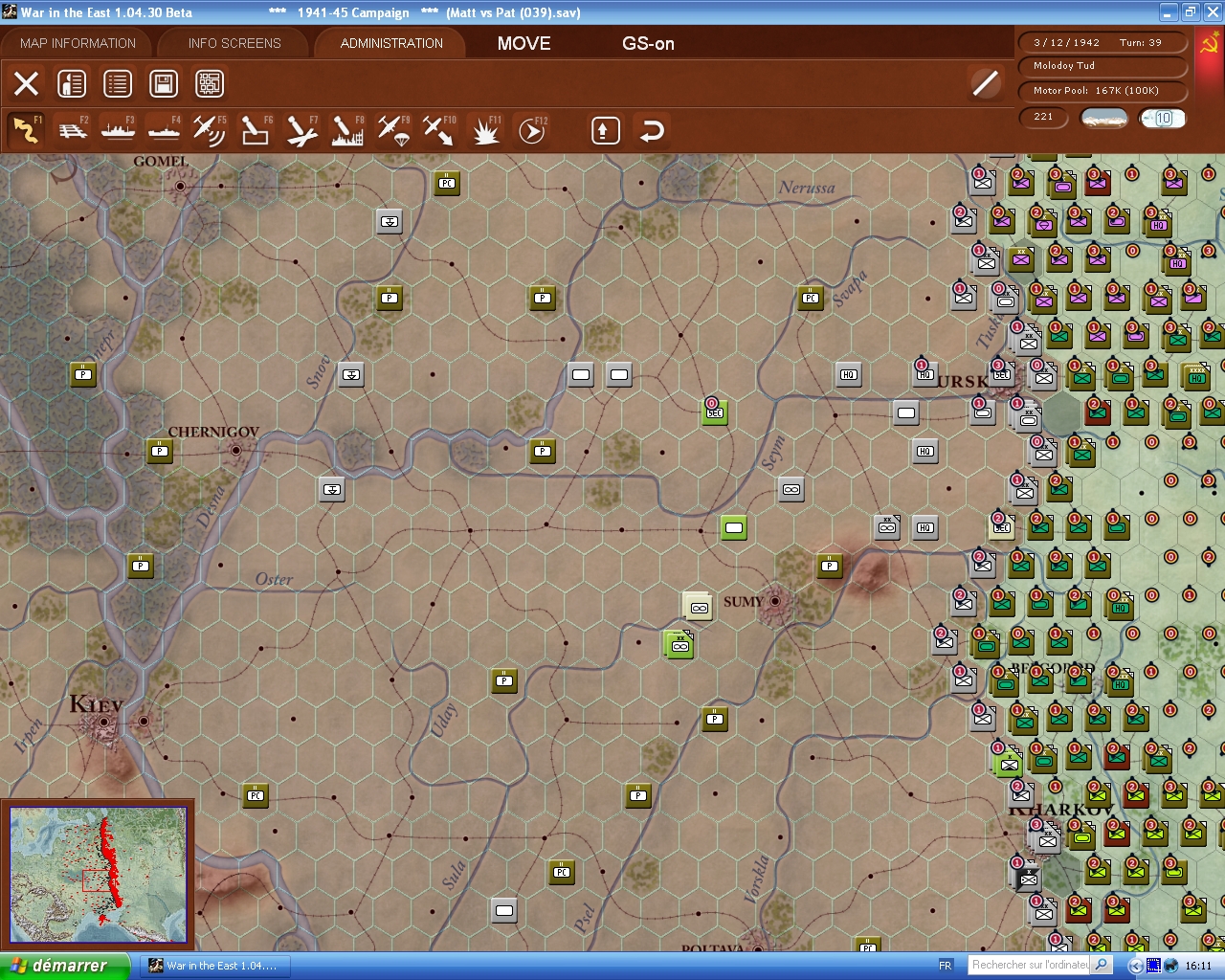Click the F11 explosion icon
The image size is (1225, 980).
486,130
